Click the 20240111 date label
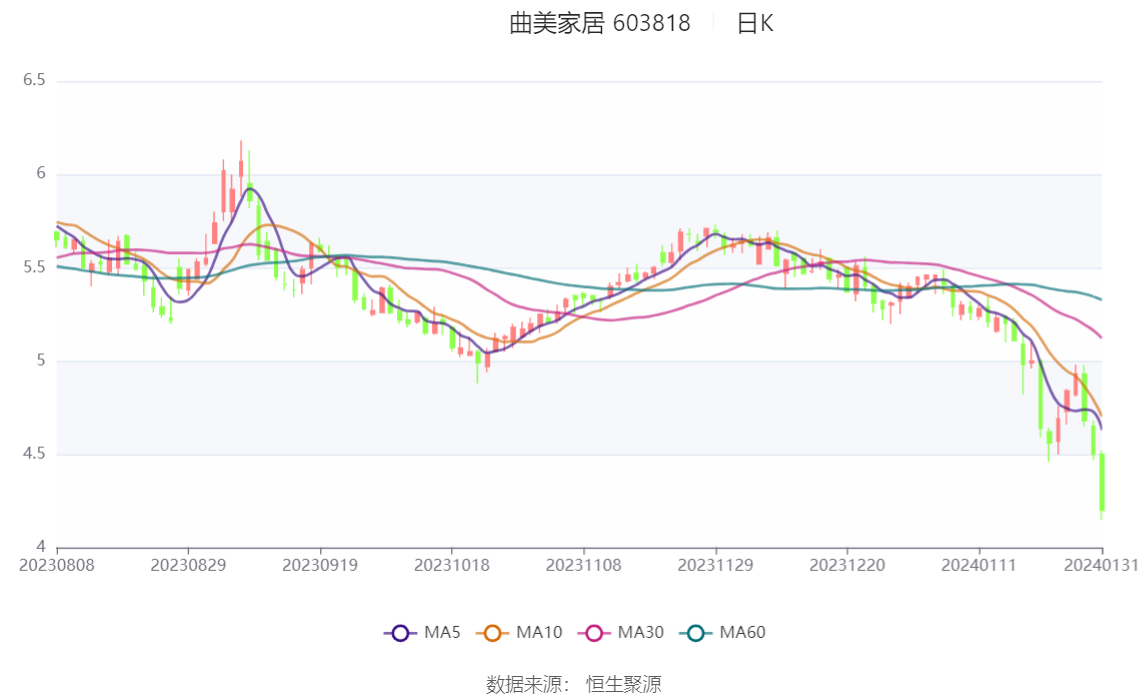The width and height of the screenshot is (1148, 699). click(979, 566)
